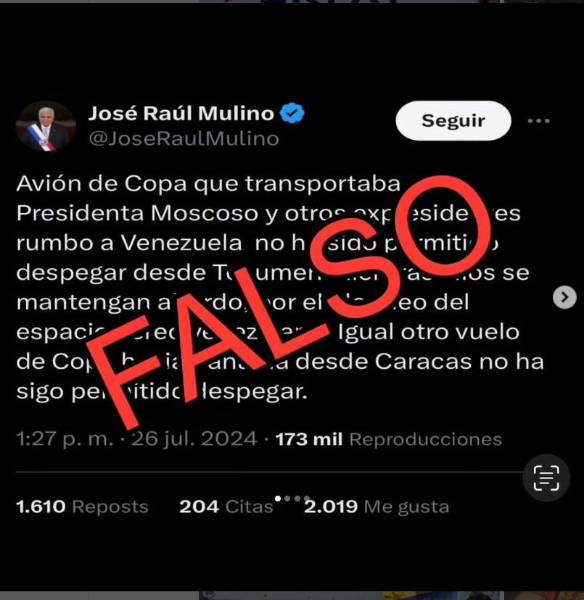584x600 pixels.
Task: Show the 2.019 Me gusta list
Action: (377, 507)
